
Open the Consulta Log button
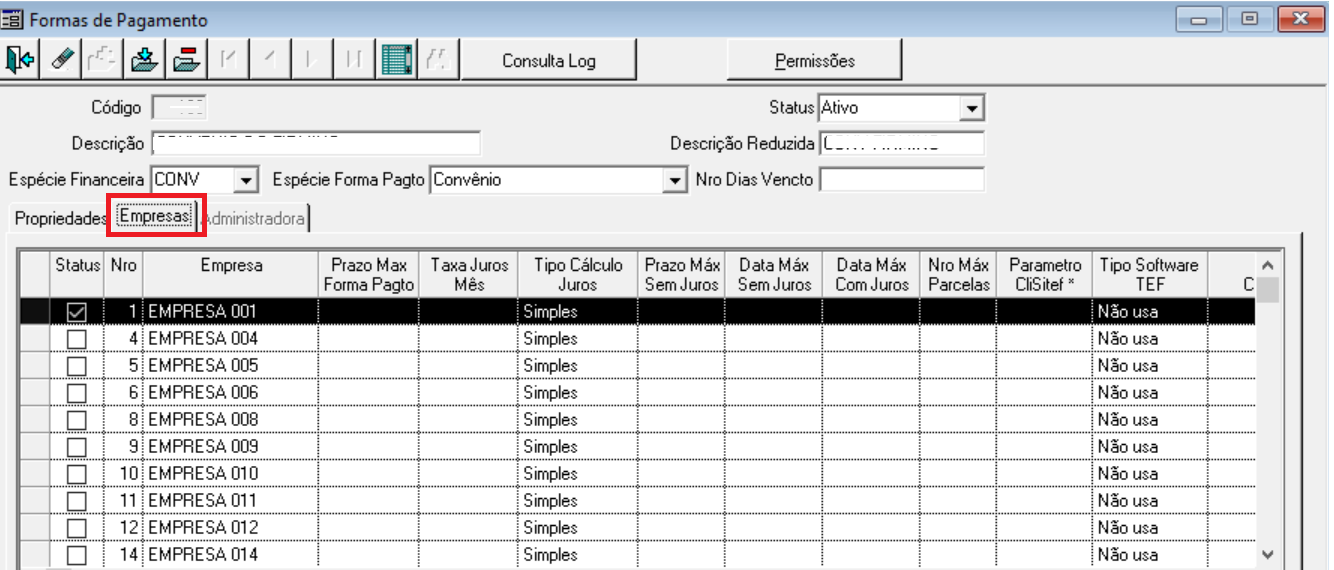tap(549, 60)
